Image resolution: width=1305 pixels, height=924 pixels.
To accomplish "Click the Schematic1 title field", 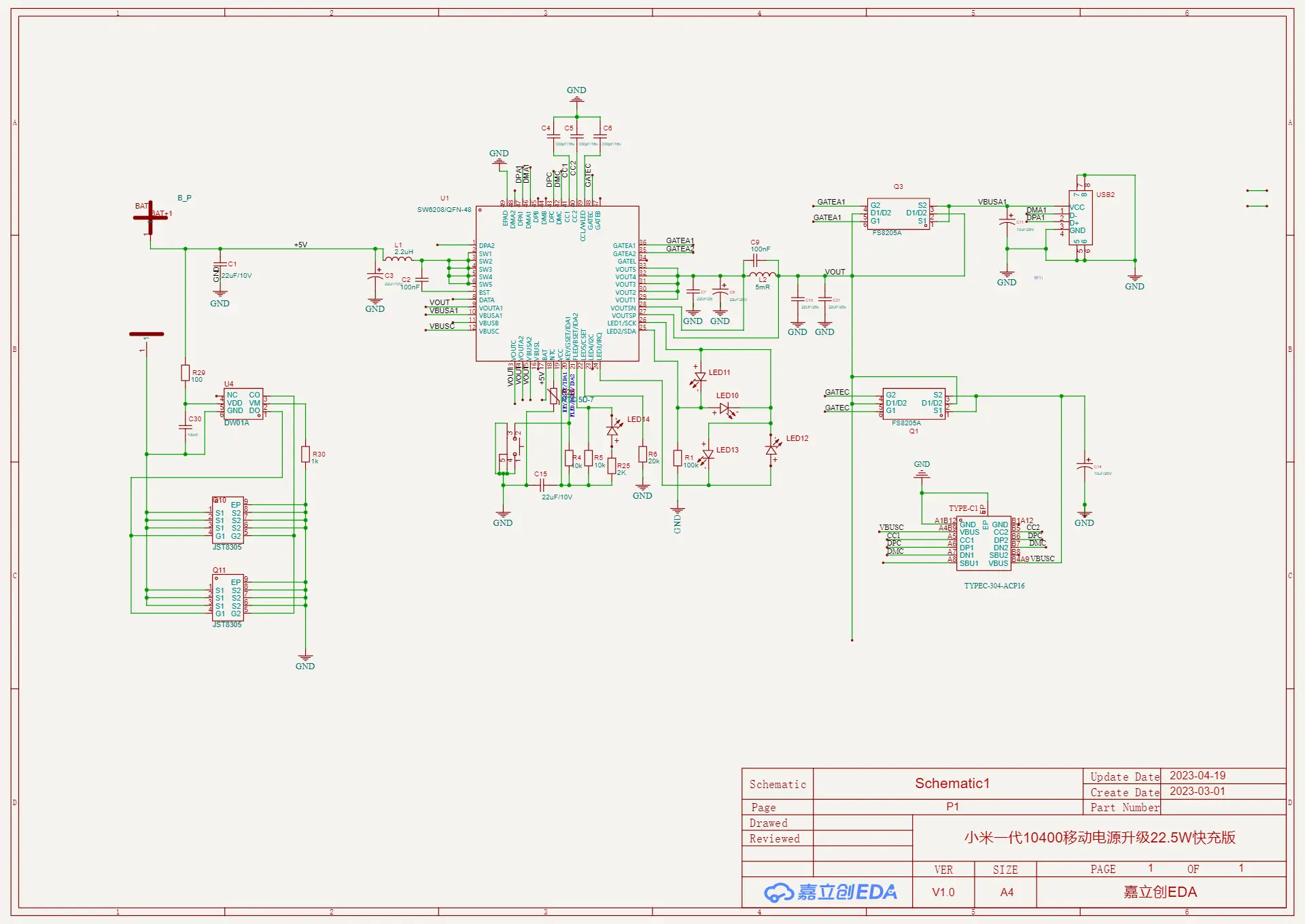I will pos(952,783).
